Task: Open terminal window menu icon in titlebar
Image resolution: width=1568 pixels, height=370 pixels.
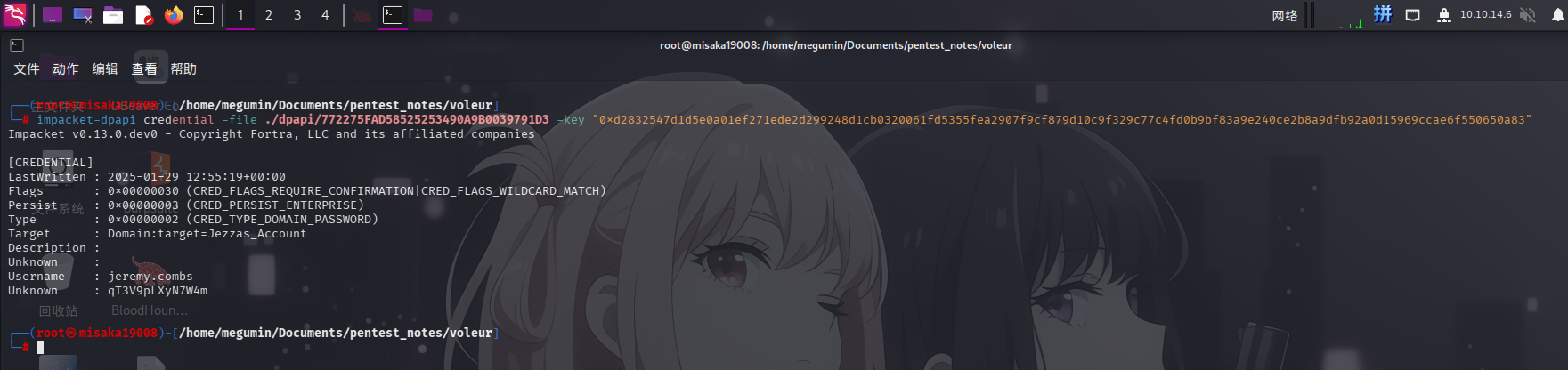Action: point(17,45)
